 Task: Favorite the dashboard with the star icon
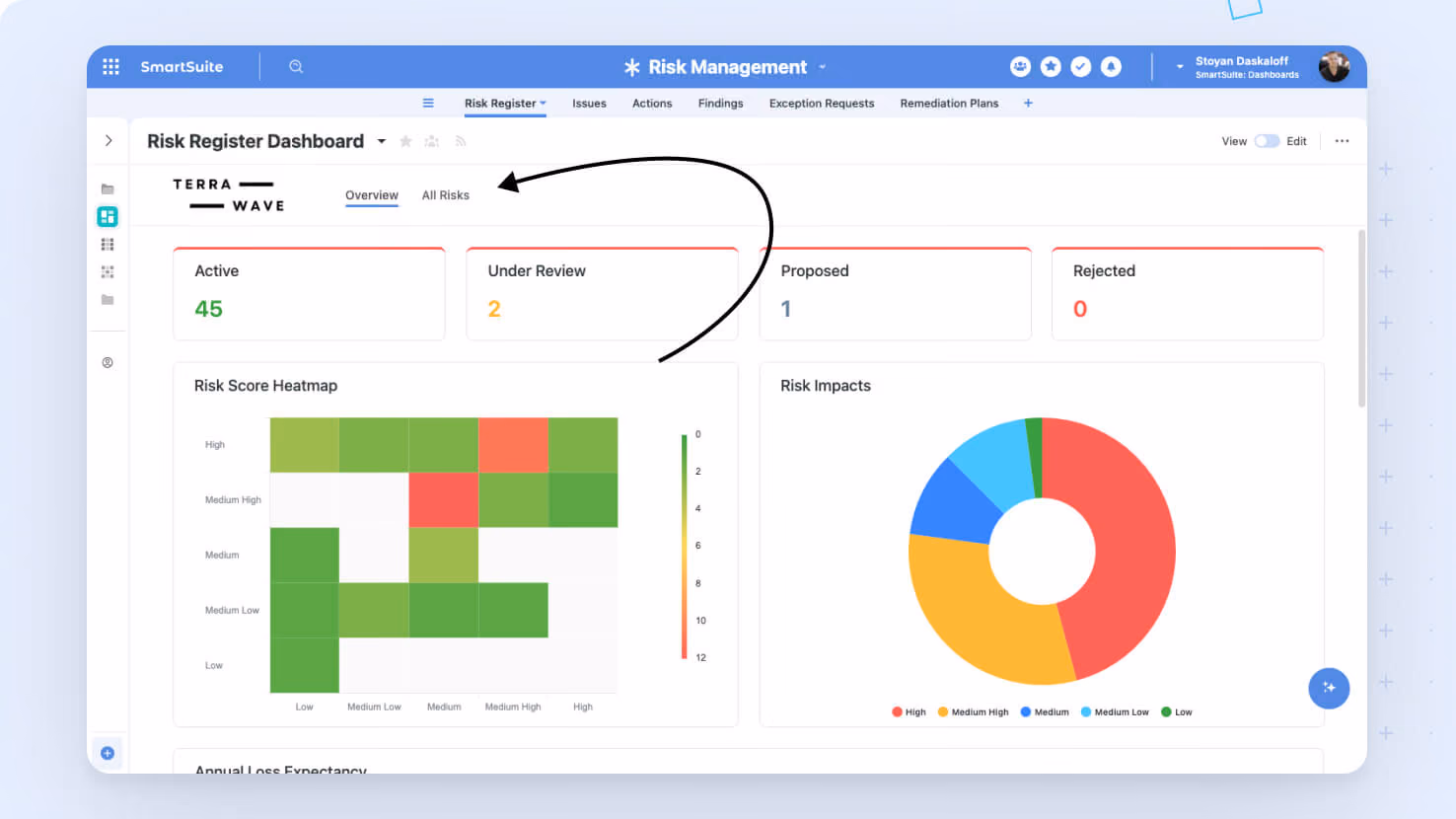405,141
